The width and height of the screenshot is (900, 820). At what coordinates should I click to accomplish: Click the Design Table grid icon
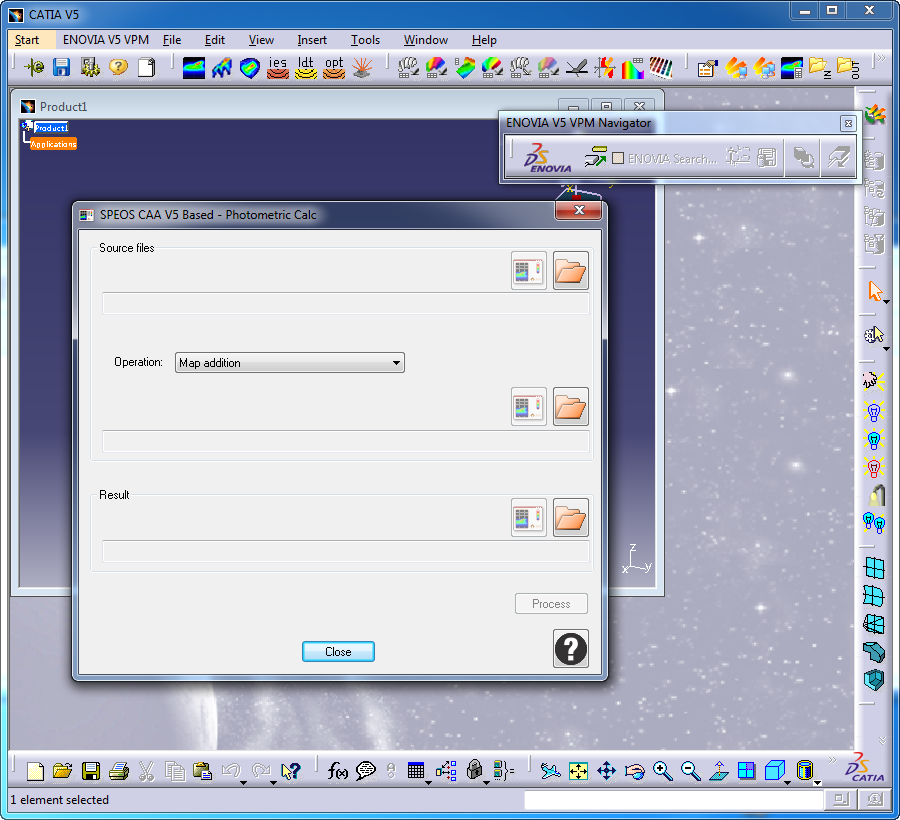416,771
